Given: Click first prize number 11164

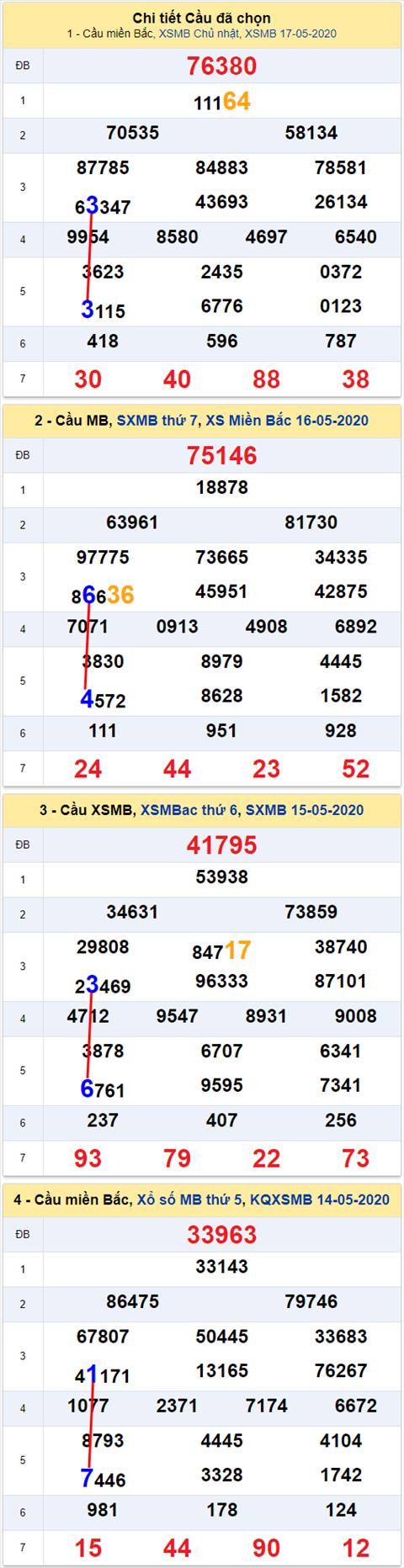Looking at the screenshot, I should pyautogui.click(x=222, y=102).
